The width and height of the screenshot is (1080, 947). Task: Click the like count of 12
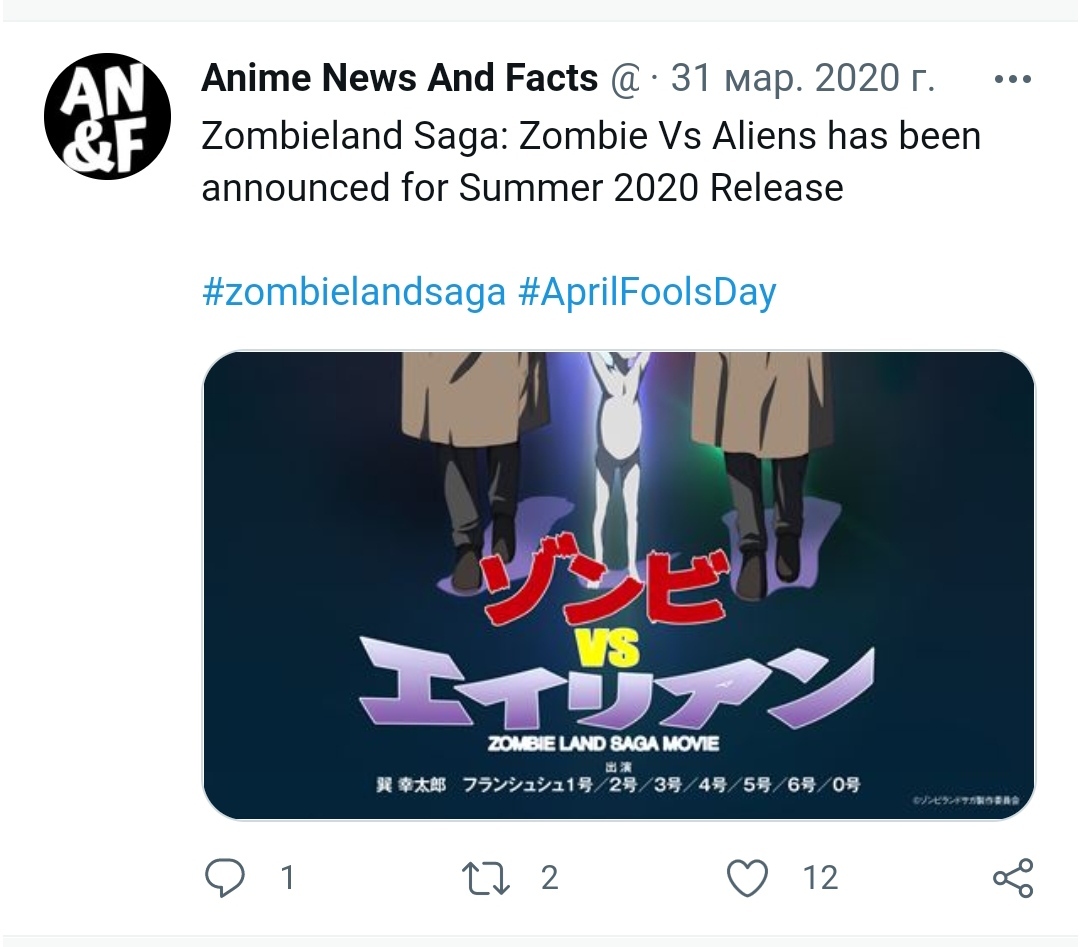(820, 878)
